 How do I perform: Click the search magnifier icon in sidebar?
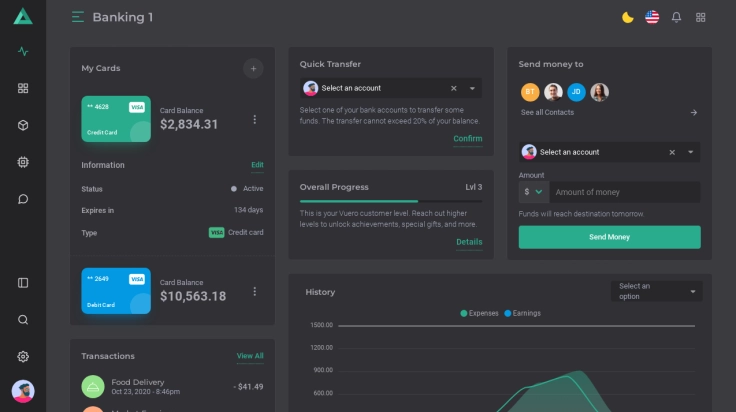tap(23, 320)
